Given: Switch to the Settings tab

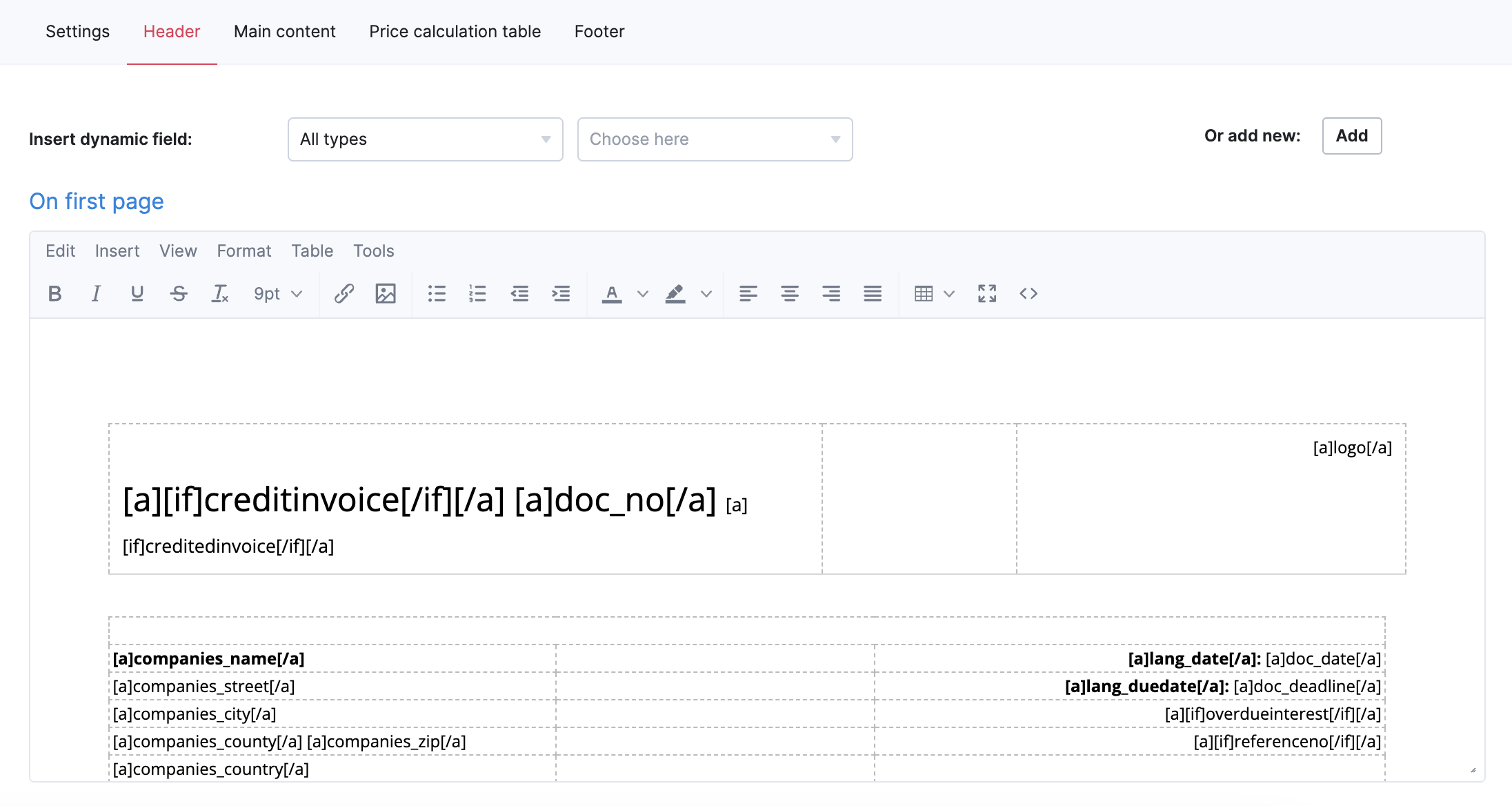Looking at the screenshot, I should pos(77,32).
